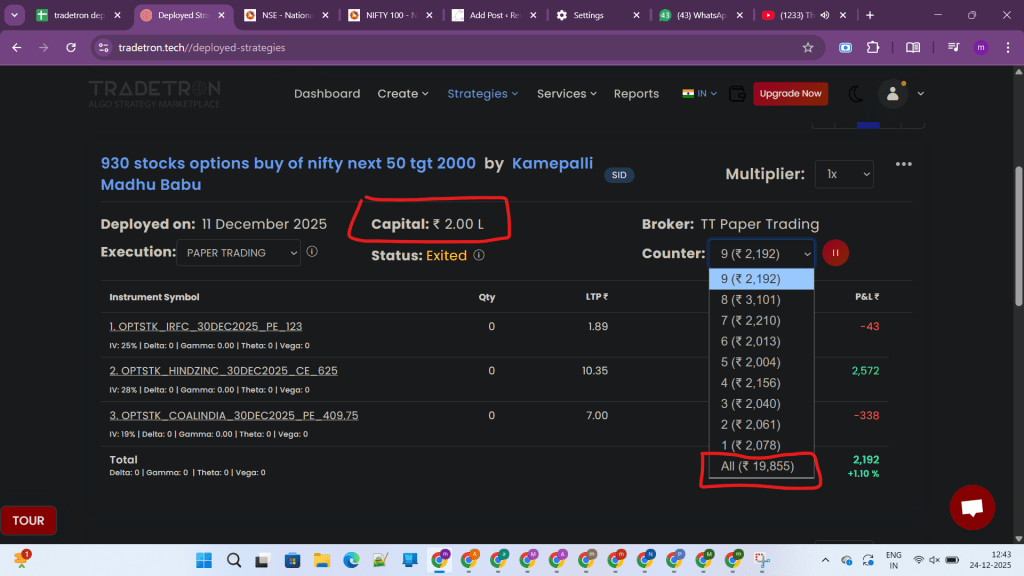
Task: Select the All (₹ 19,855) counter option
Action: [x=760, y=466]
